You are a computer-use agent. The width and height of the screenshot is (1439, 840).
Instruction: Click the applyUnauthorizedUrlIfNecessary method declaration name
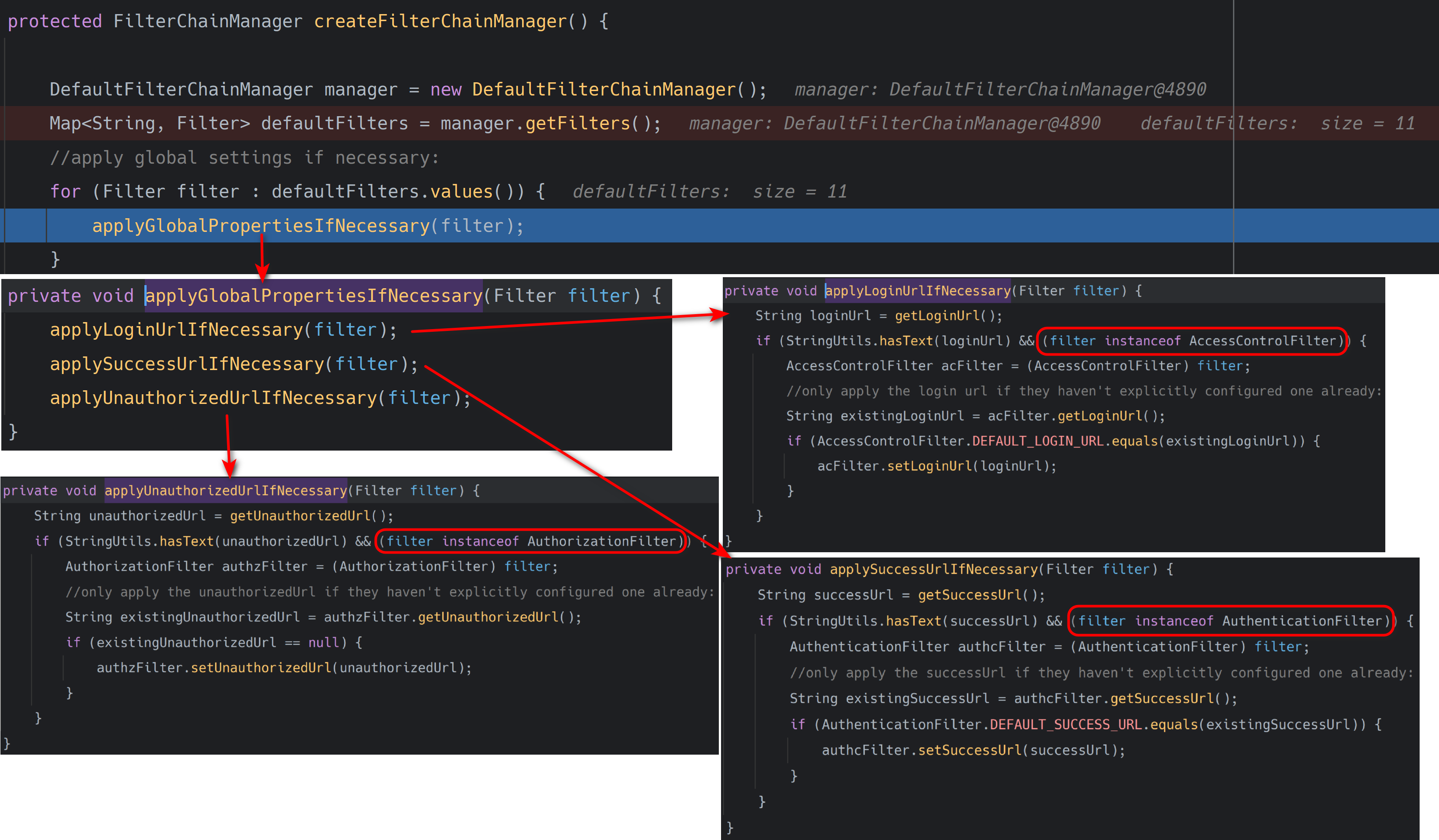click(225, 491)
